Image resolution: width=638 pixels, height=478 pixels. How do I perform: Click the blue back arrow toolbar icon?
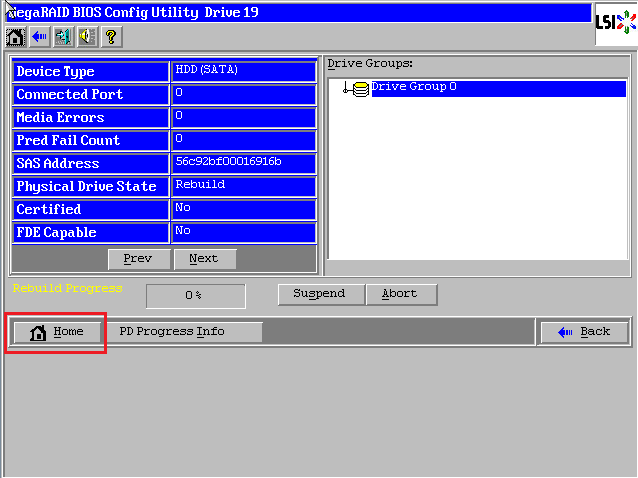(x=39, y=37)
